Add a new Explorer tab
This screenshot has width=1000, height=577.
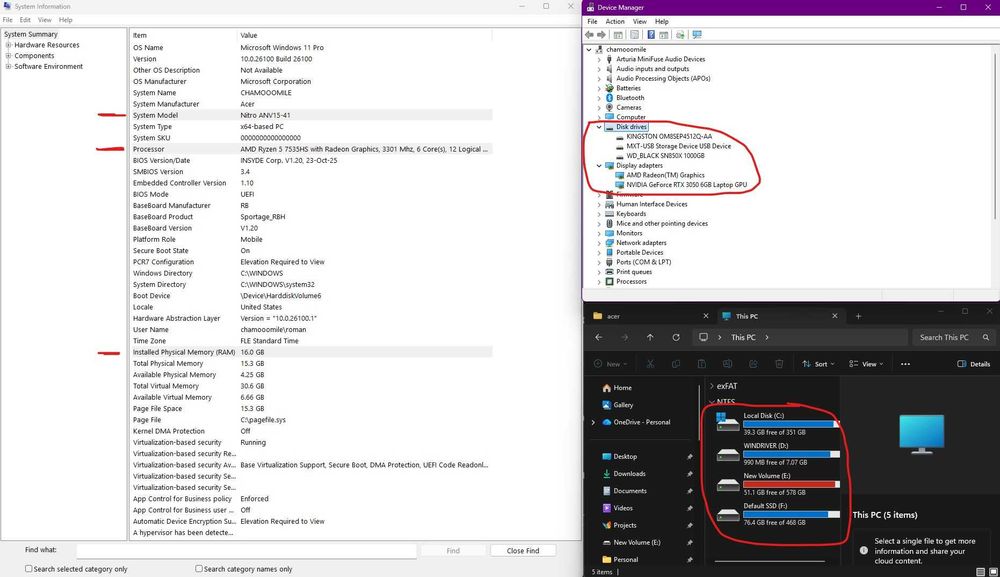858,316
